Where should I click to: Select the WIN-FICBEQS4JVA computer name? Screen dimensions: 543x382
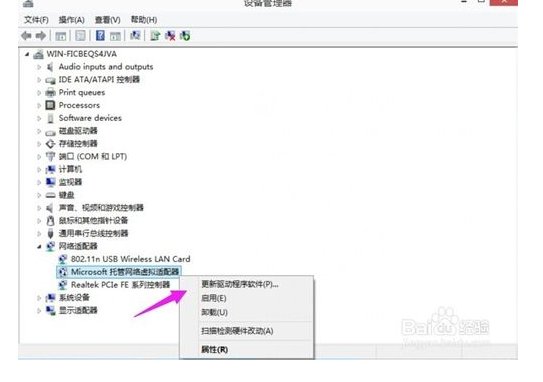pyautogui.click(x=82, y=54)
